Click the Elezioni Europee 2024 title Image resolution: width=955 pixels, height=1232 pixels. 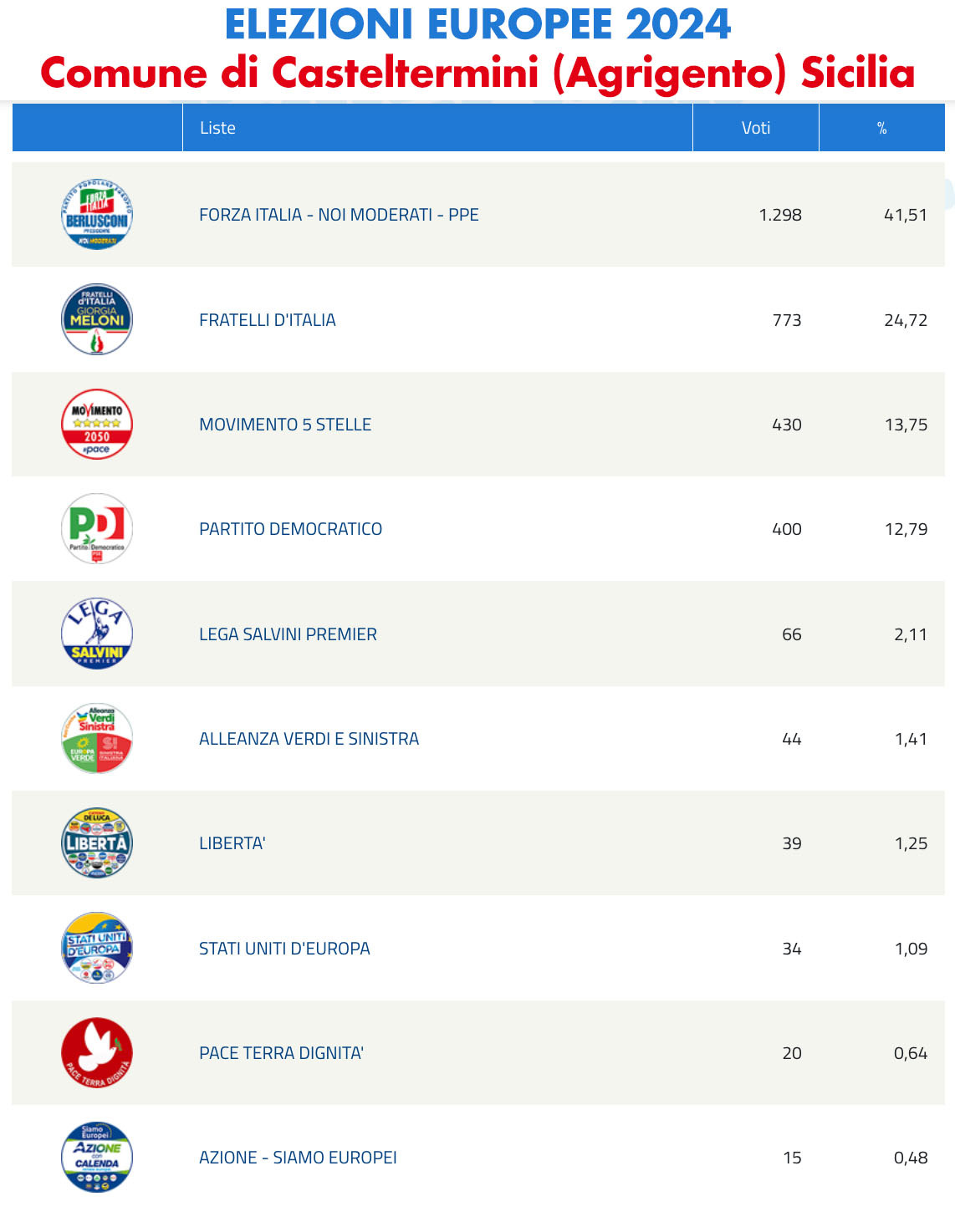477,24
